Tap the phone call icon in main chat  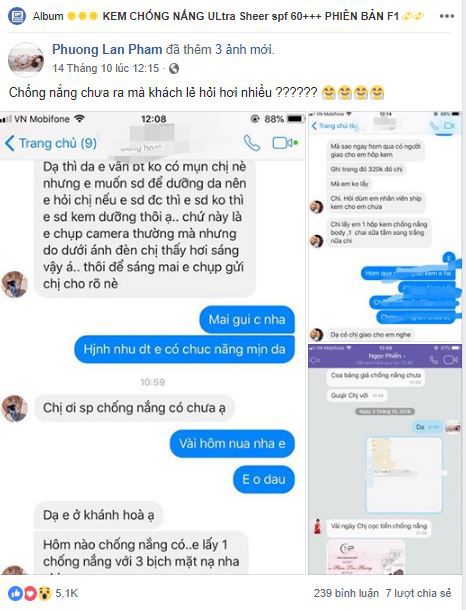(252, 143)
